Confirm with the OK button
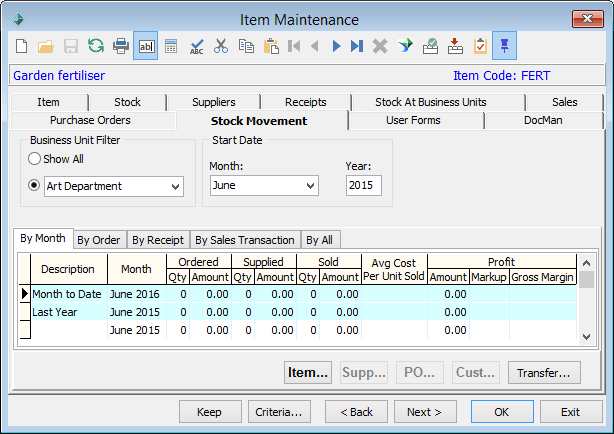Viewport: 614px width, 434px height. [502, 412]
